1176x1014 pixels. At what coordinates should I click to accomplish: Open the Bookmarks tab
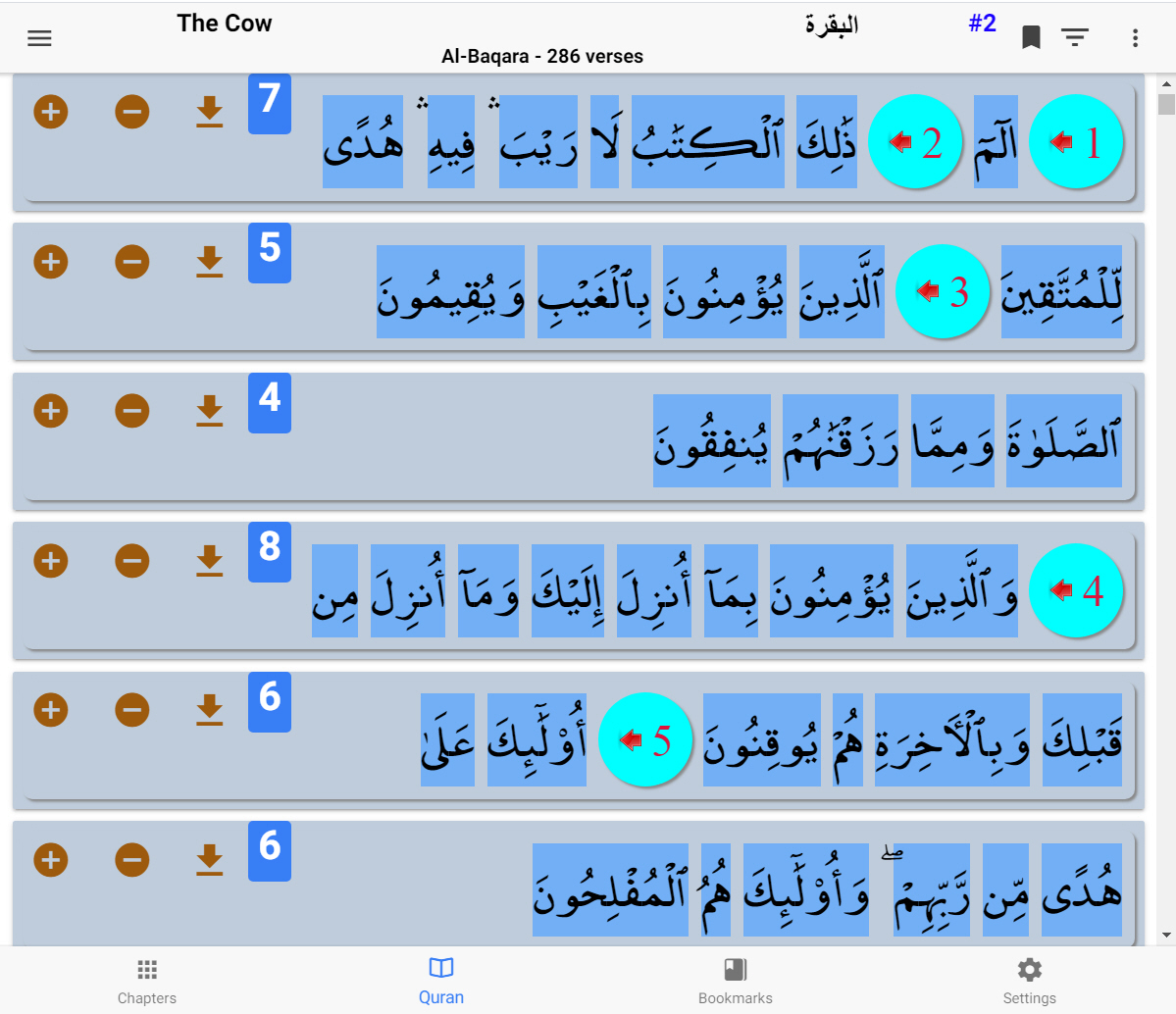pyautogui.click(x=735, y=981)
